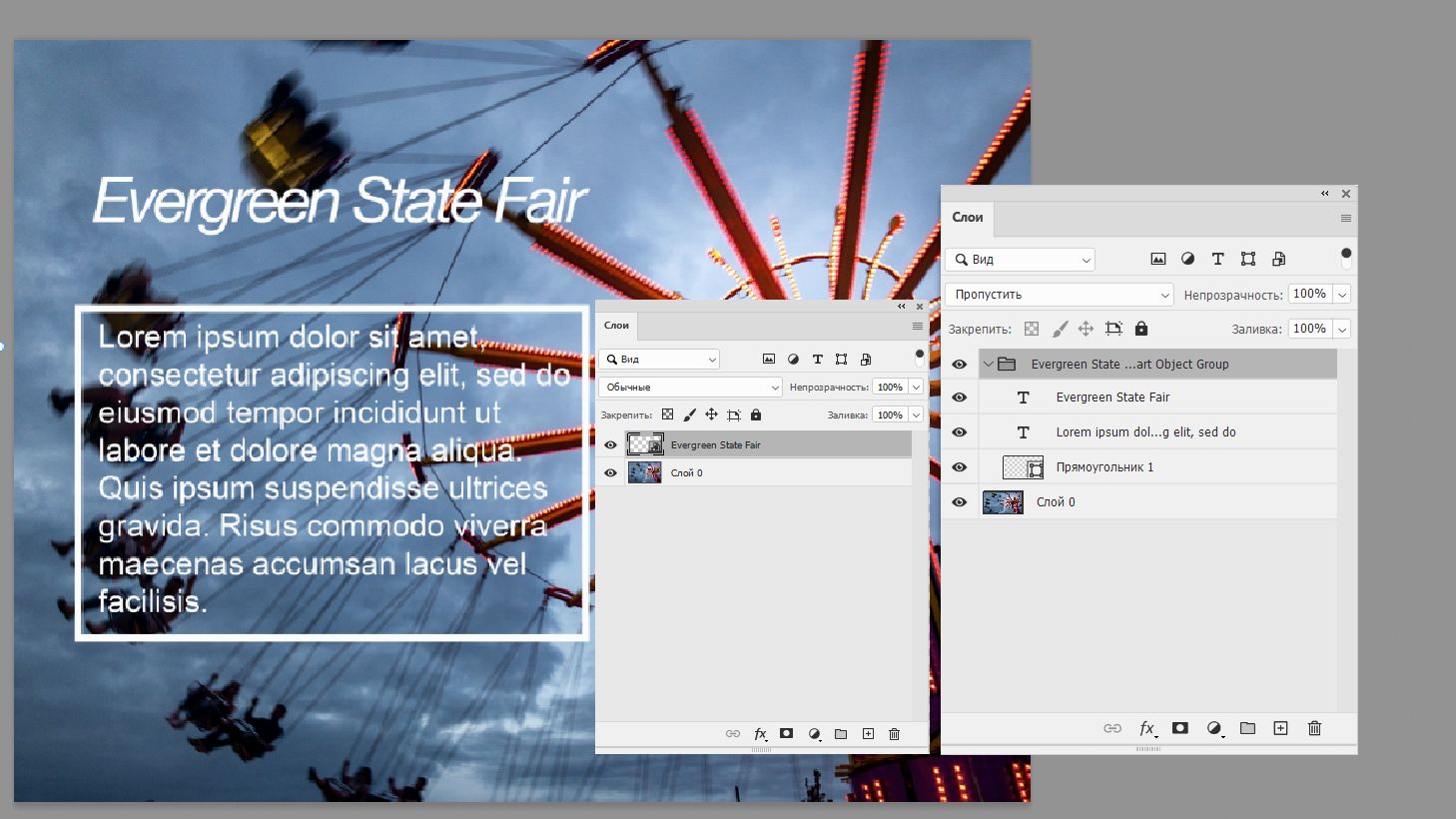This screenshot has width=1456, height=819.
Task: Delete layer trash icon in small panel
Action: (x=894, y=733)
